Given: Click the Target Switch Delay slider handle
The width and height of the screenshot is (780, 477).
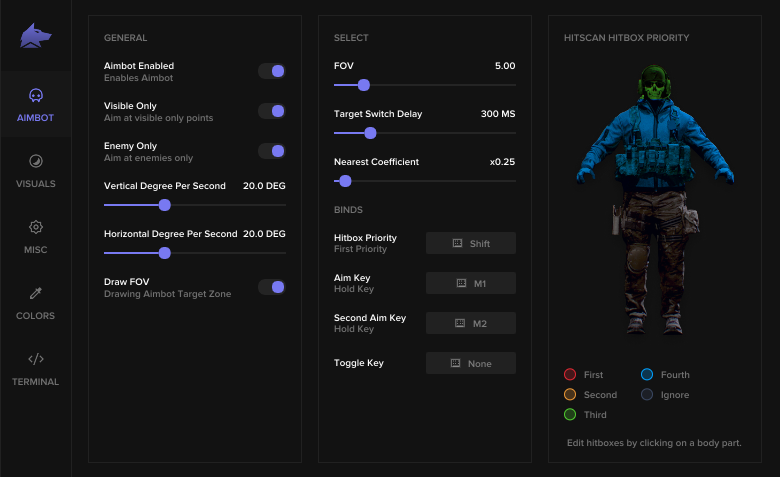Looking at the screenshot, I should point(370,133).
